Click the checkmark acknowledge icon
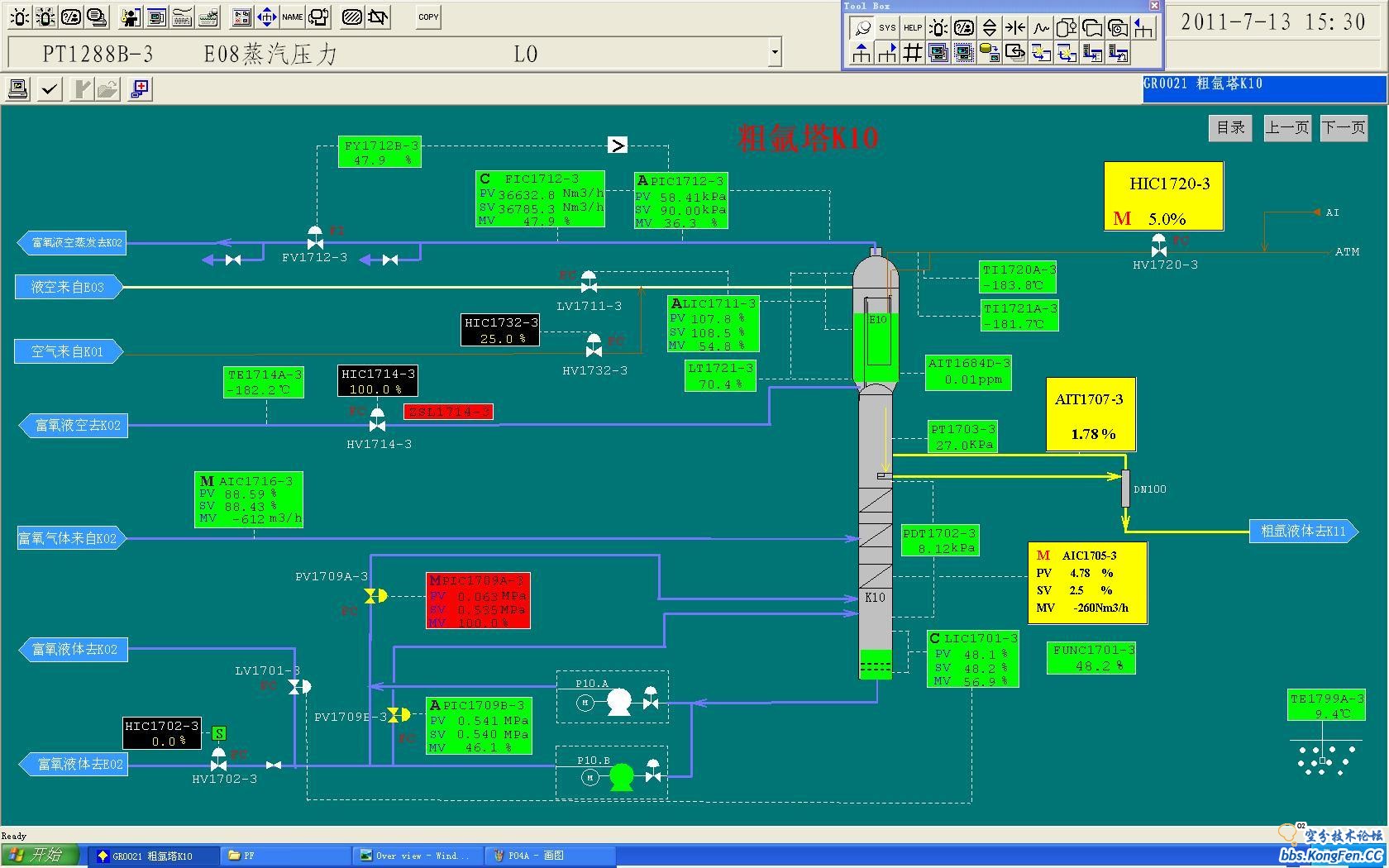The width and height of the screenshot is (1389, 868). tap(50, 88)
